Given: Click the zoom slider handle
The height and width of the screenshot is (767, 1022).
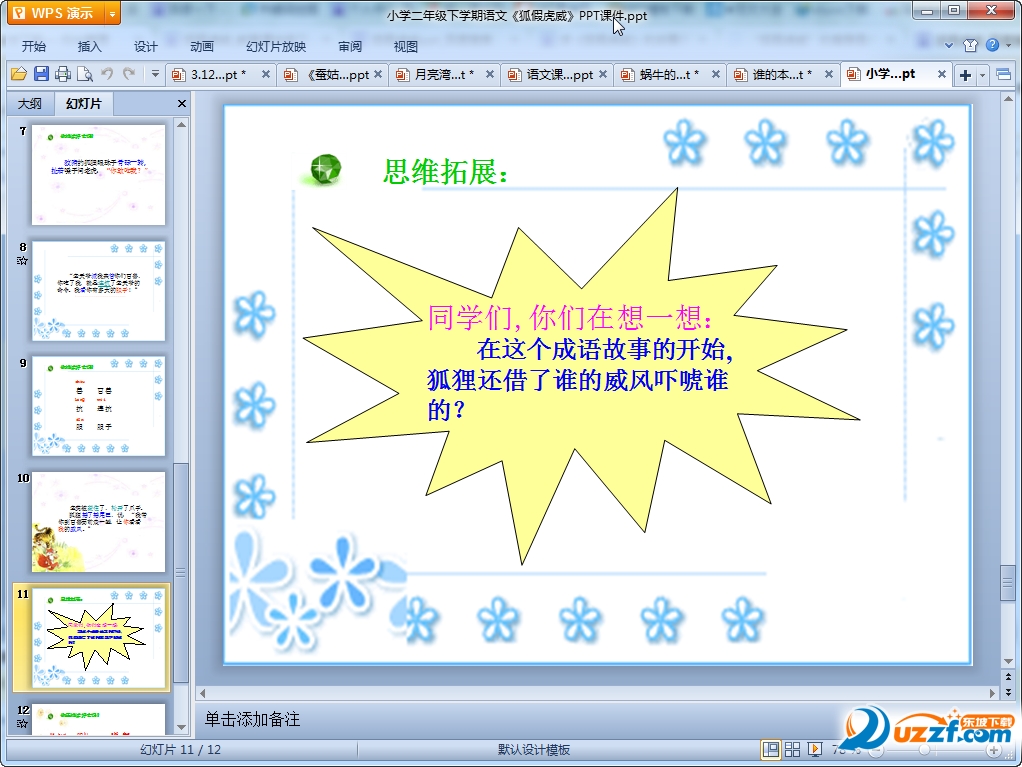Looking at the screenshot, I should pyautogui.click(x=924, y=751).
